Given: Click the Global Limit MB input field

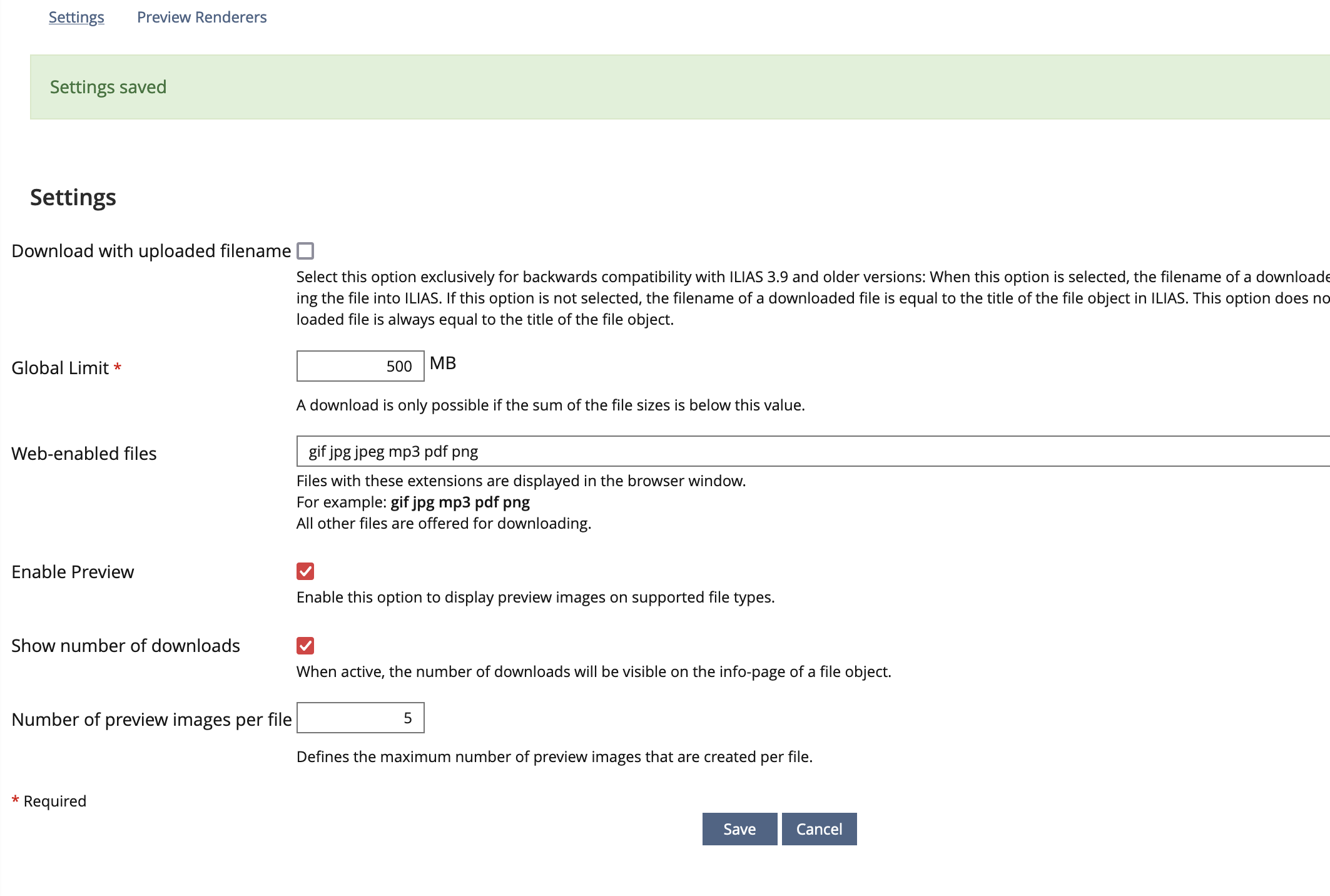Looking at the screenshot, I should [x=360, y=366].
